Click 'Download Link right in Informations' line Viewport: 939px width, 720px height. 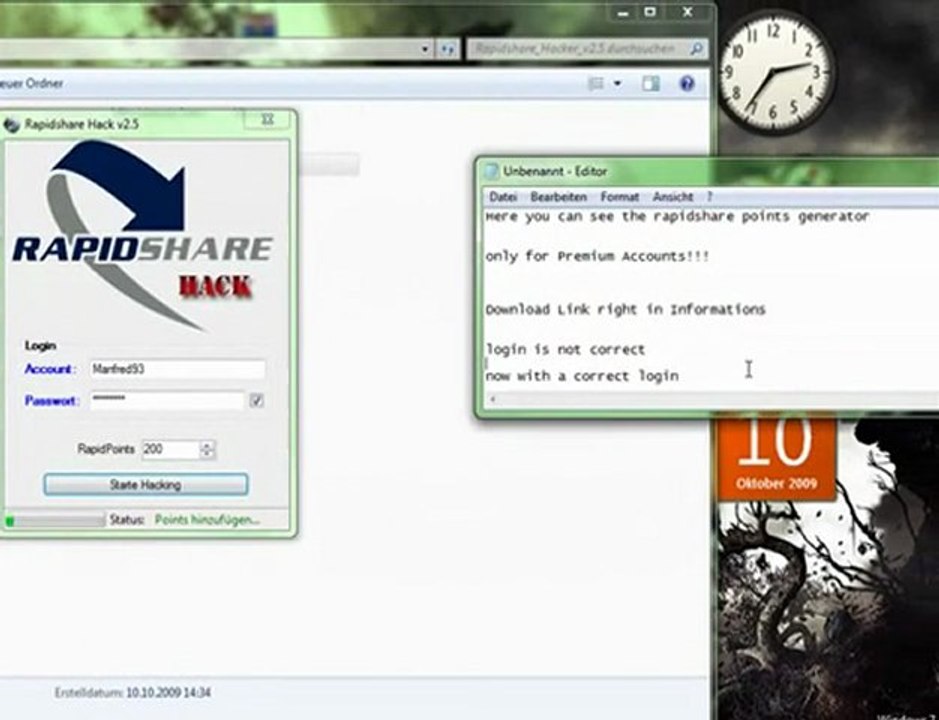[625, 310]
